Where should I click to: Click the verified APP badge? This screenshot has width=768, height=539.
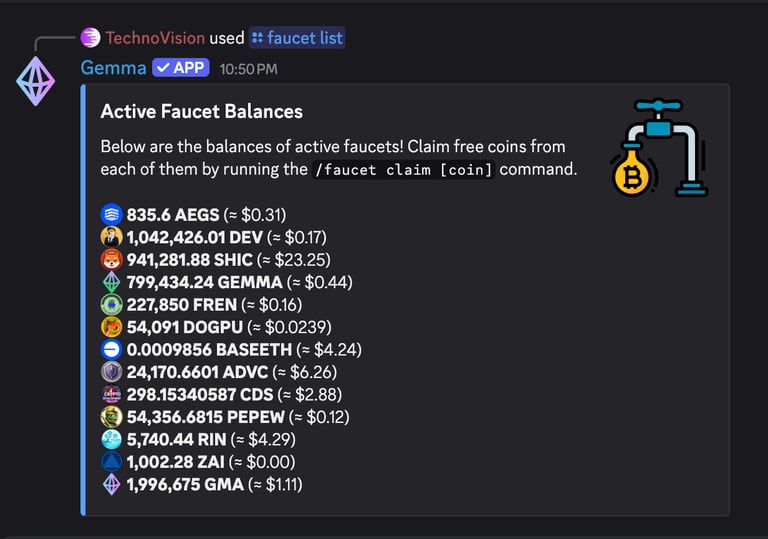coord(180,68)
